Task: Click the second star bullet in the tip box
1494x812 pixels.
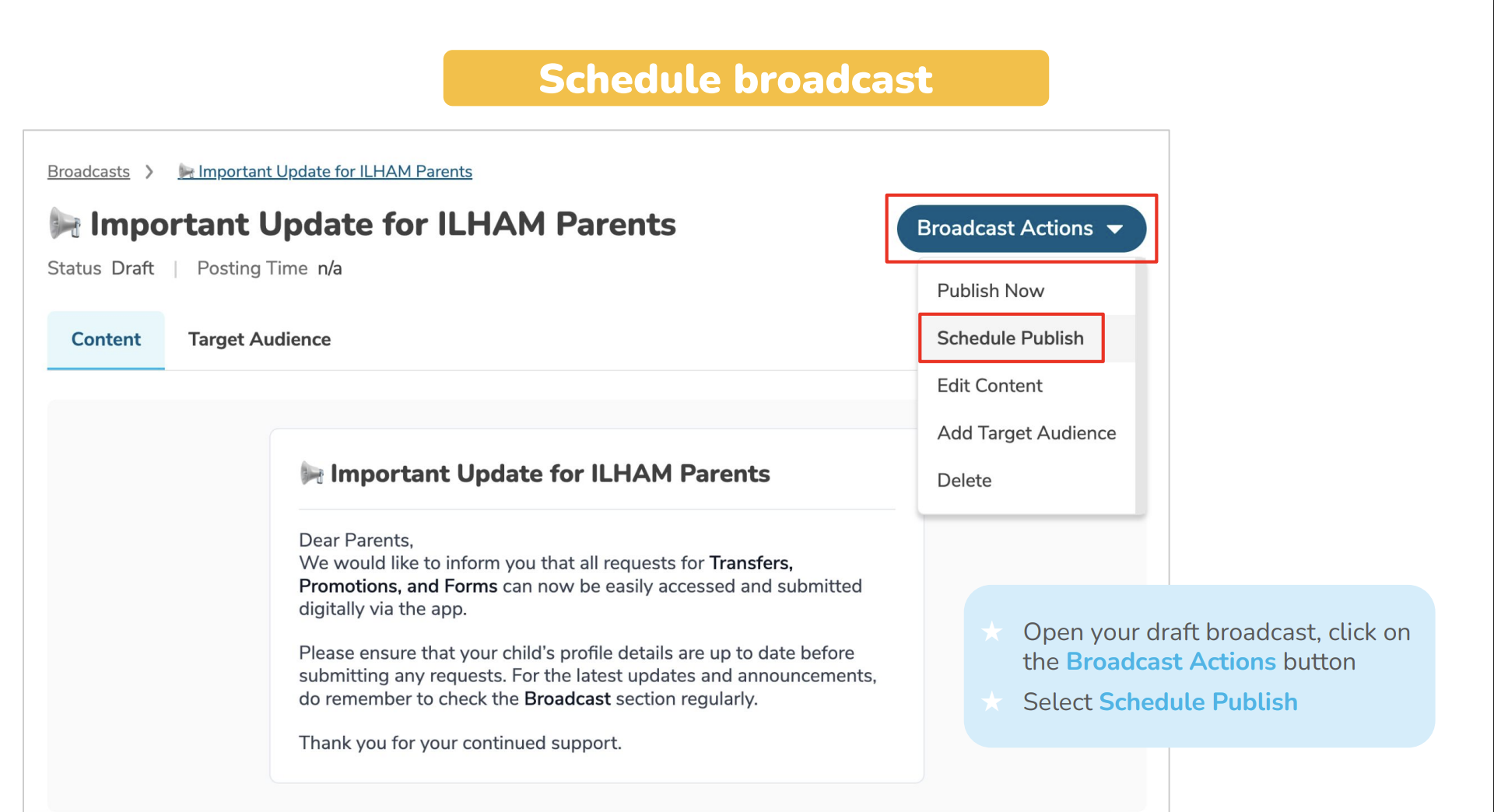Action: (992, 702)
